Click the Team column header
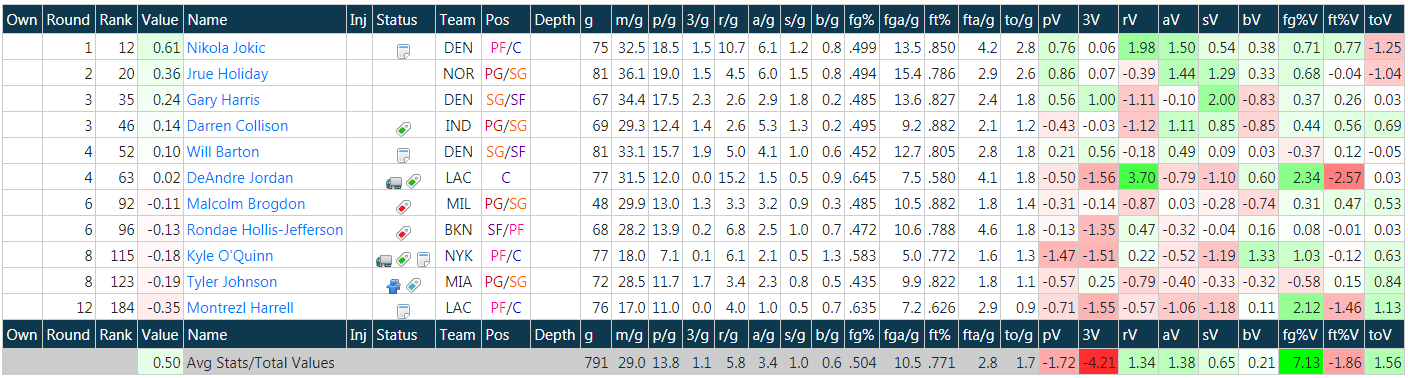 tap(457, 20)
